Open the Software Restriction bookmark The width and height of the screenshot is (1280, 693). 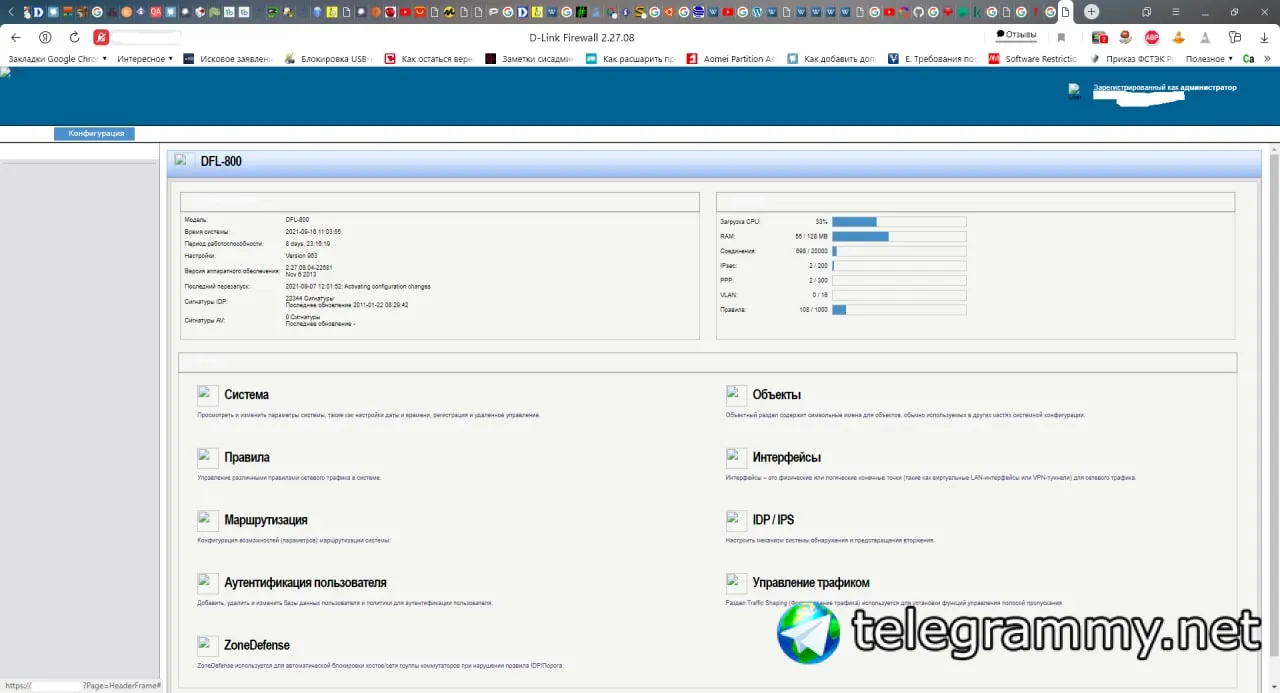point(1033,59)
